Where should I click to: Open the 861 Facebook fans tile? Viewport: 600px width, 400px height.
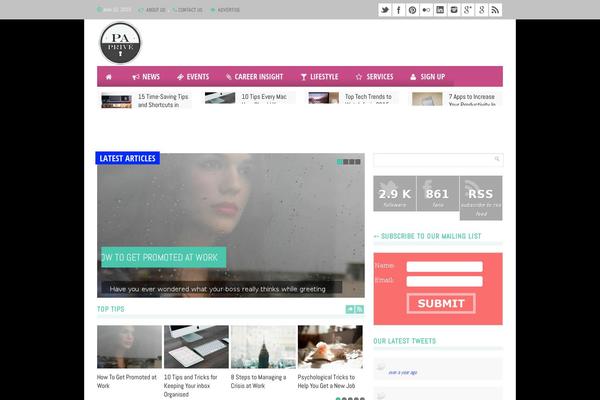(x=438, y=193)
